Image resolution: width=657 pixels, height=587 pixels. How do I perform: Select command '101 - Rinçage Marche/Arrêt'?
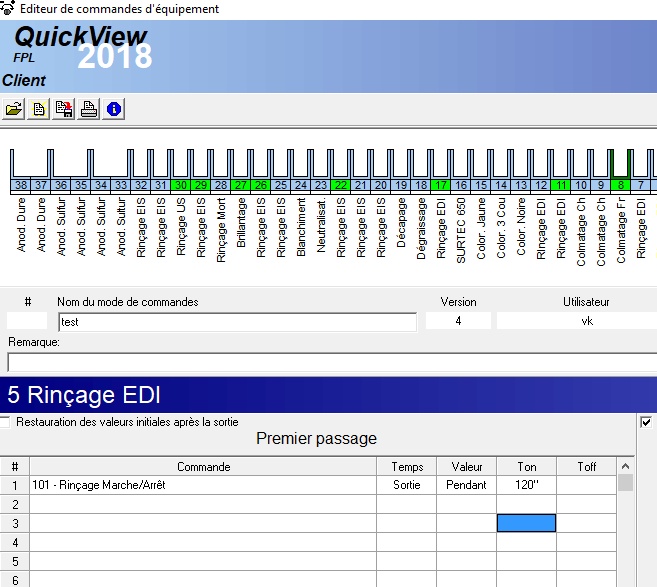[203, 485]
